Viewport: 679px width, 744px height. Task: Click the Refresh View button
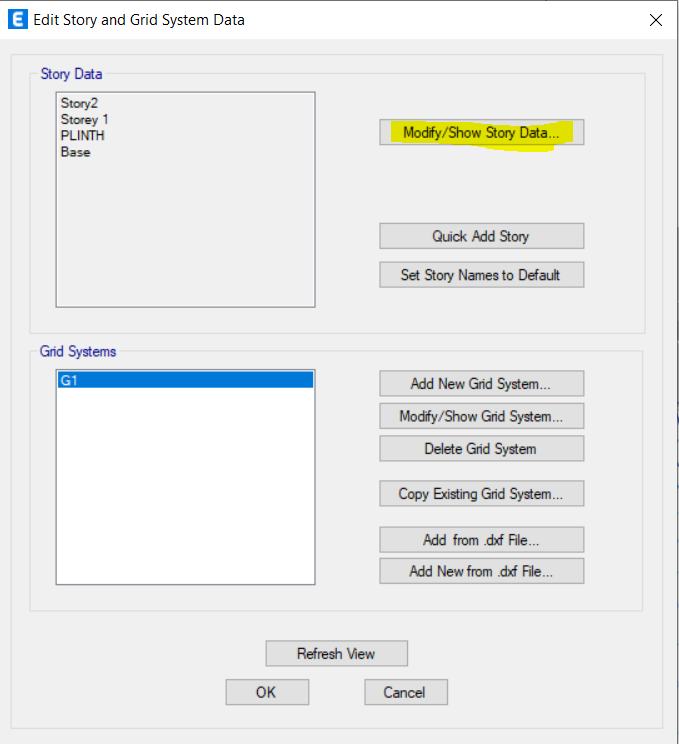[x=336, y=653]
